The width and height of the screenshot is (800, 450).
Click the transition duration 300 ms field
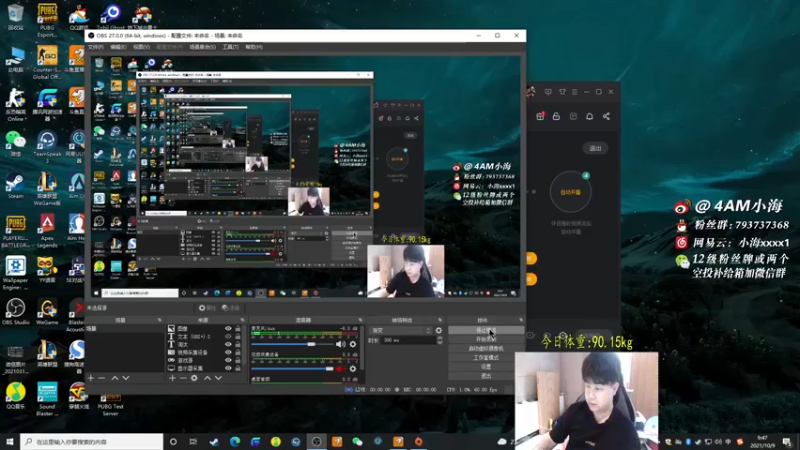pyautogui.click(x=408, y=340)
